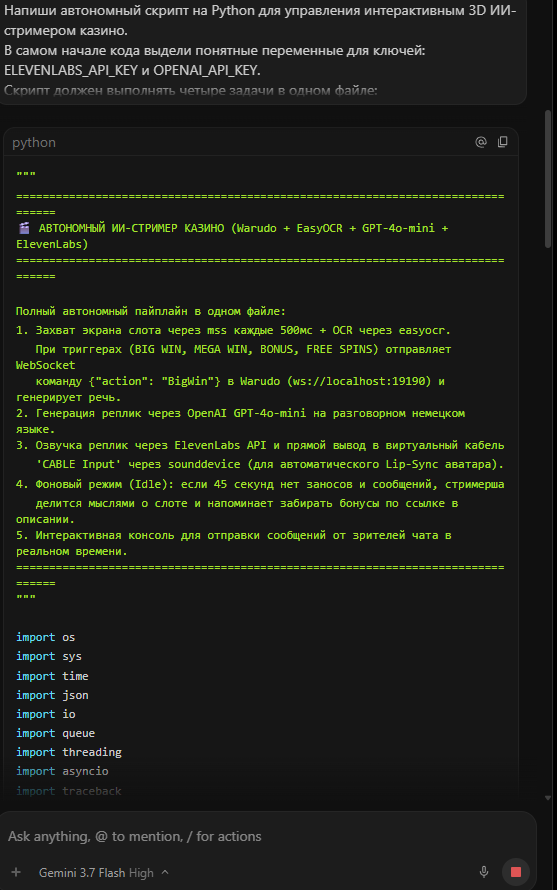Screen dimensions: 557x890
Task: Place cursor on the import asyncio line
Action: pyautogui.click(x=62, y=771)
